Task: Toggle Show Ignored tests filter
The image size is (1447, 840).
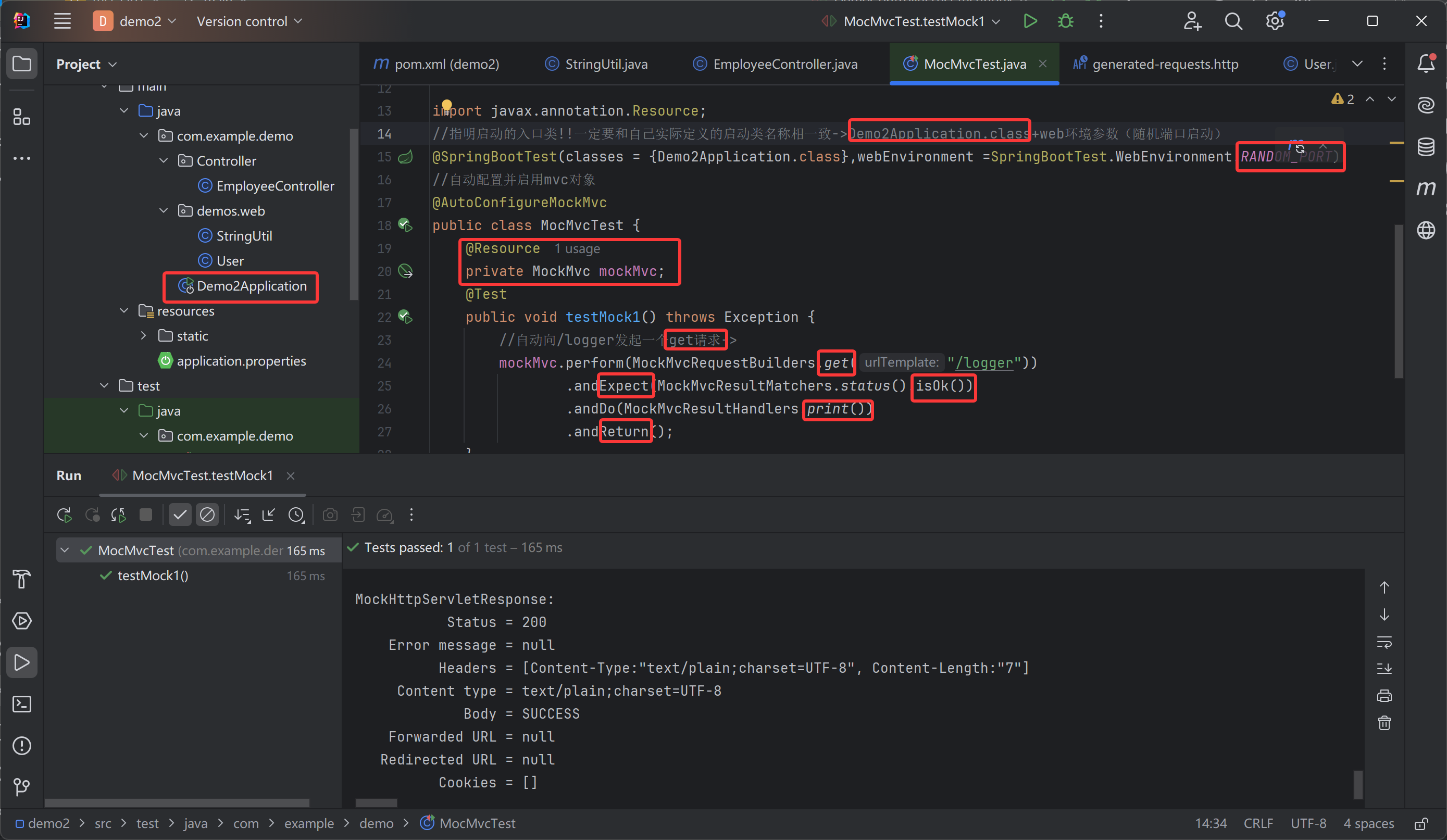Action: [207, 515]
